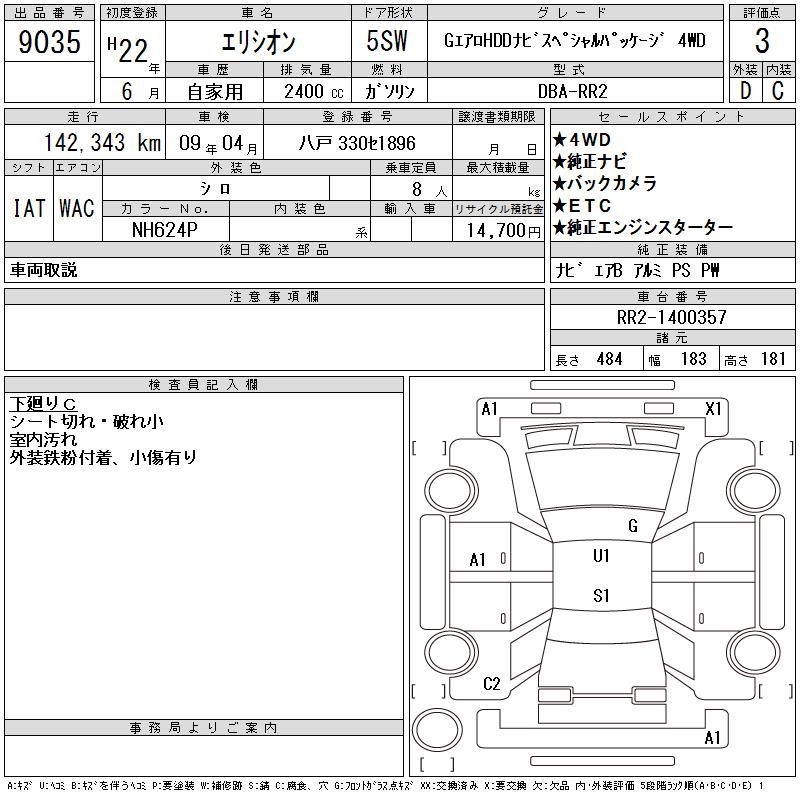Click the 純正装備 header

coord(672,249)
